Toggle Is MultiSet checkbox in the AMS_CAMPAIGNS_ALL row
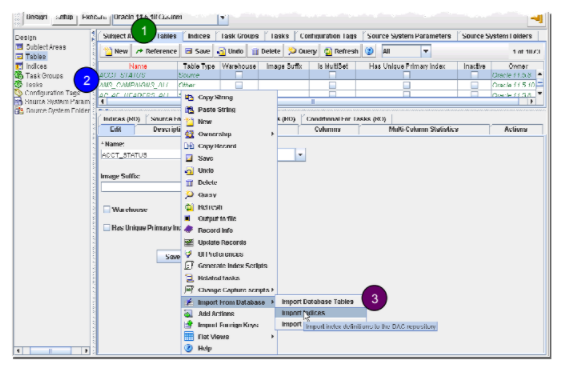Image resolution: width=561 pixels, height=386 pixels. pos(332,85)
